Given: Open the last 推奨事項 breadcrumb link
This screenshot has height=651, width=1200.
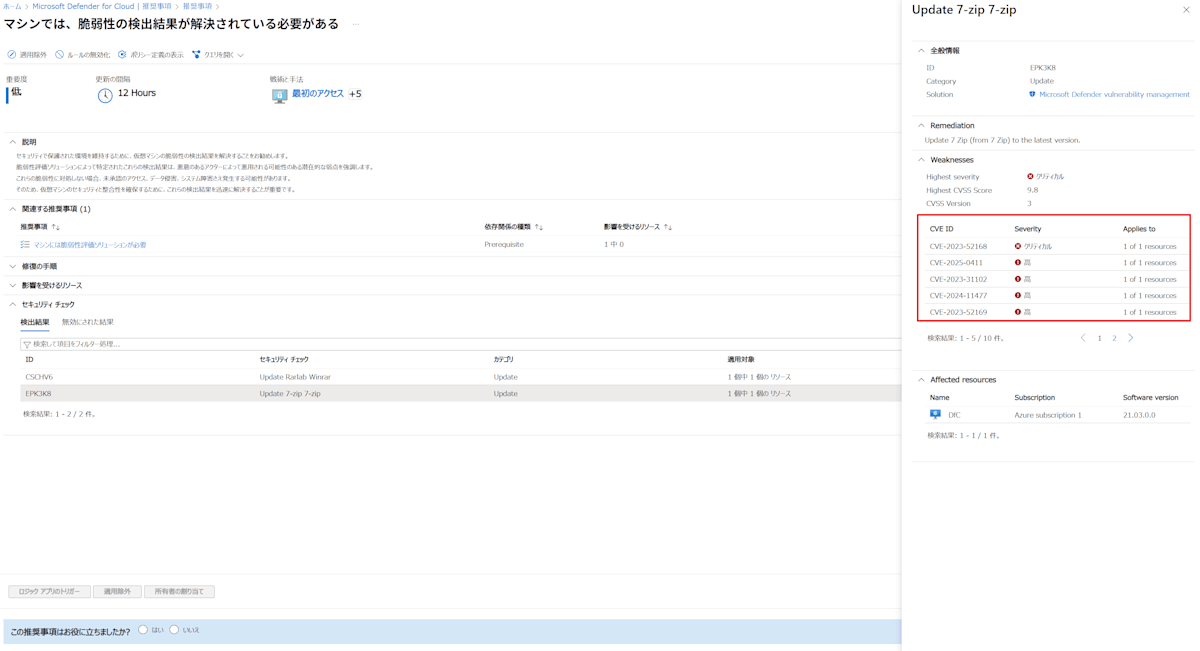Looking at the screenshot, I should click(x=197, y=7).
